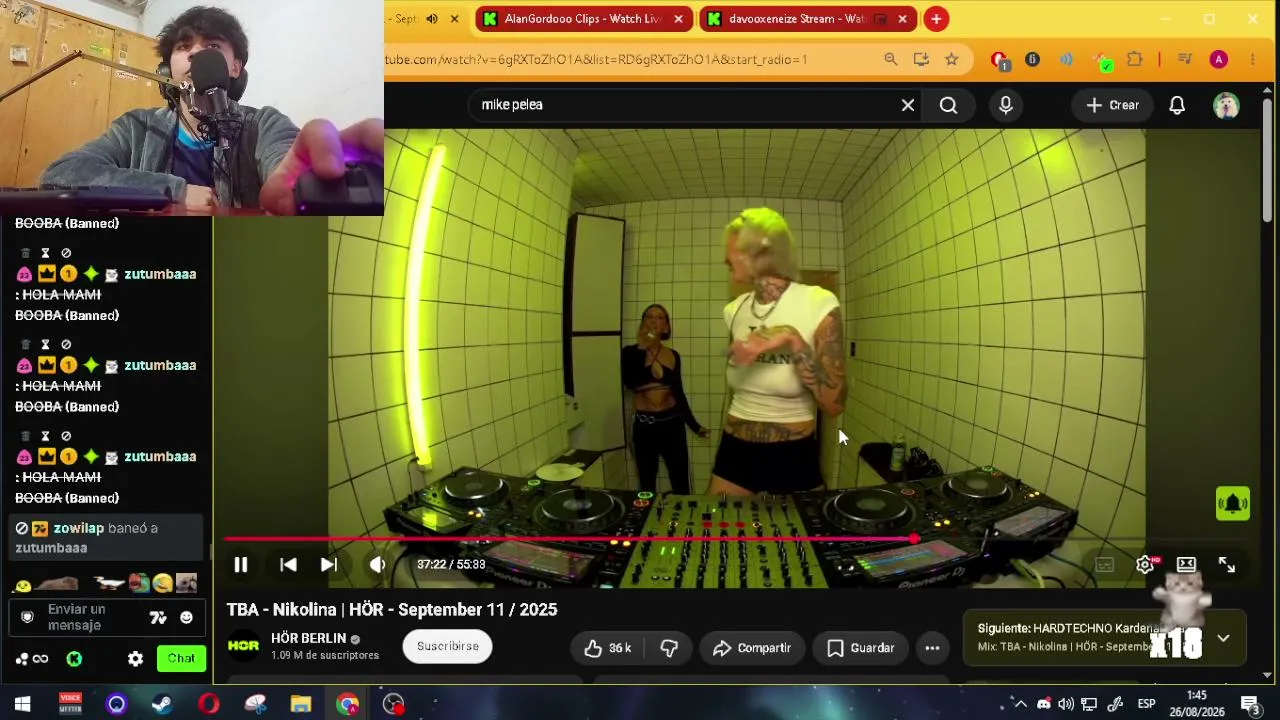Viewport: 1280px width, 720px height.
Task: Open the ESP language selector
Action: click(x=1147, y=704)
